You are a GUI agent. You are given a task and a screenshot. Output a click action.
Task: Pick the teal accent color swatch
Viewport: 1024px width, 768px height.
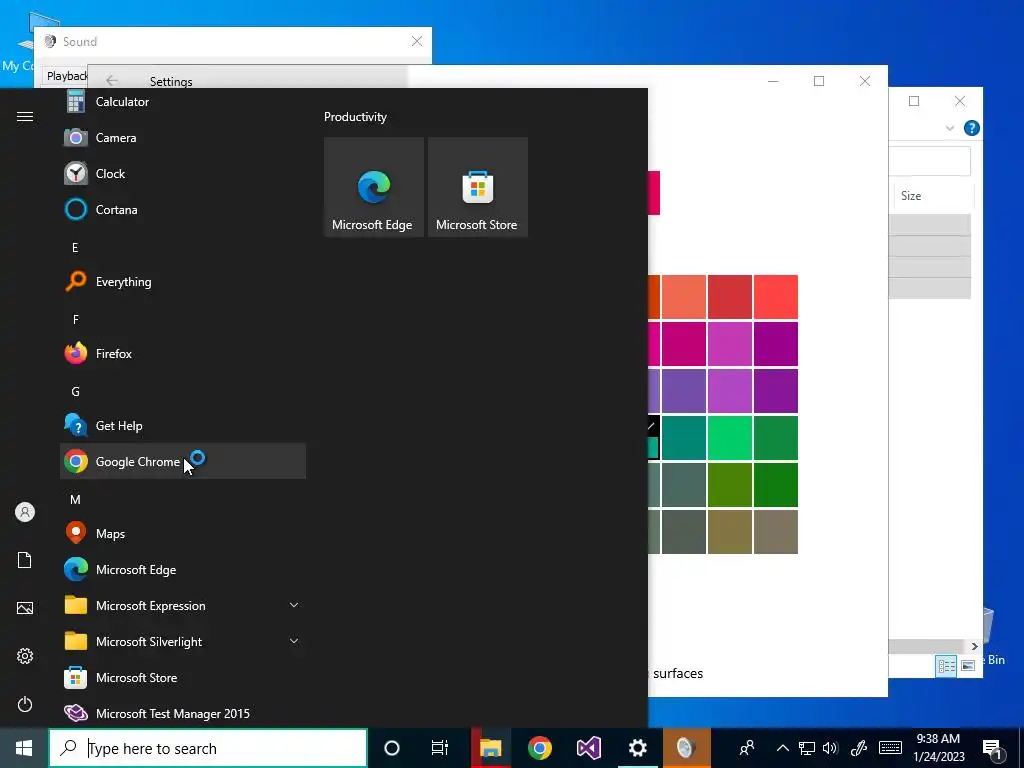(x=684, y=438)
